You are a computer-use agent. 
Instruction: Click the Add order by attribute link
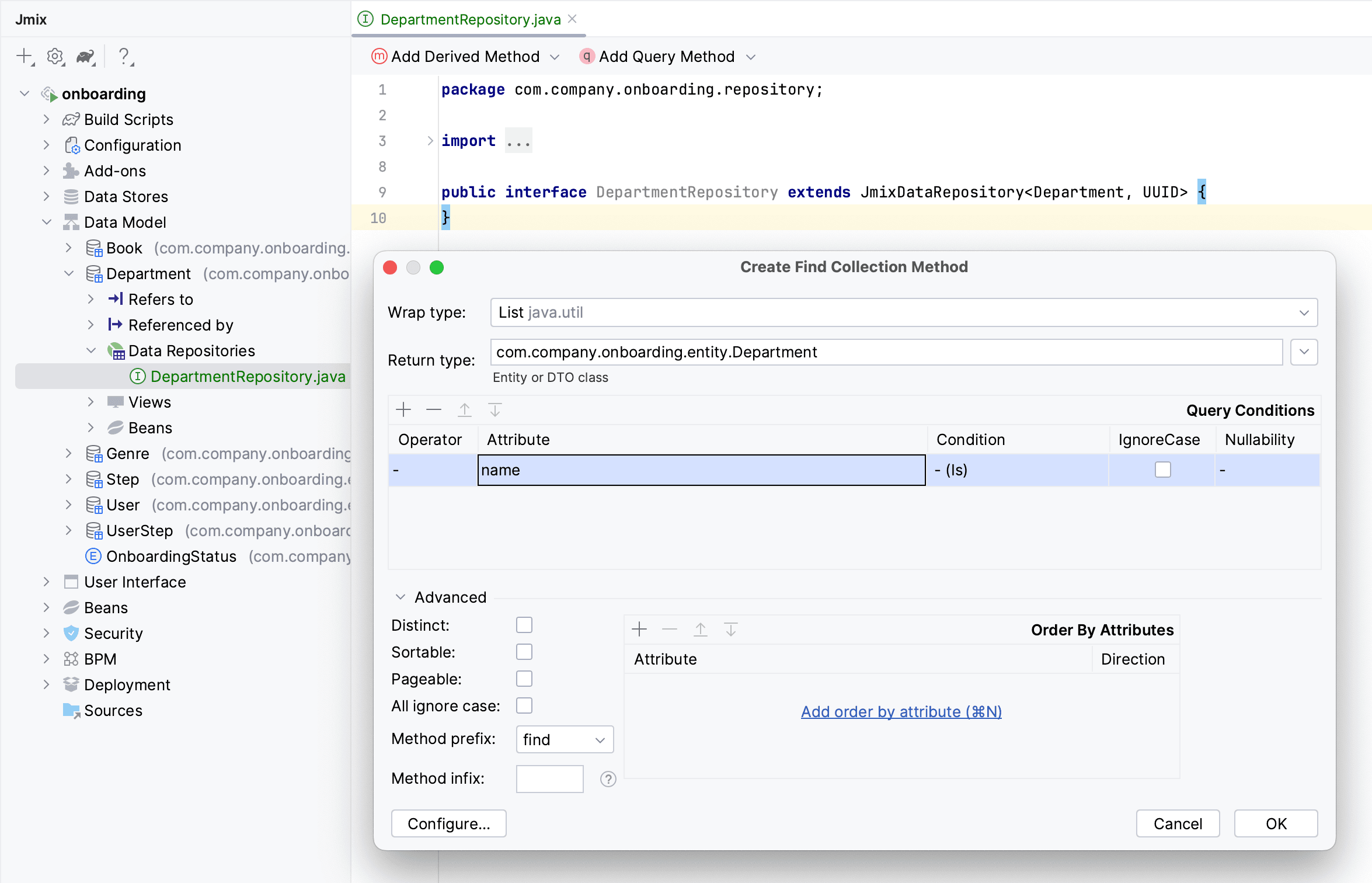tap(901, 711)
